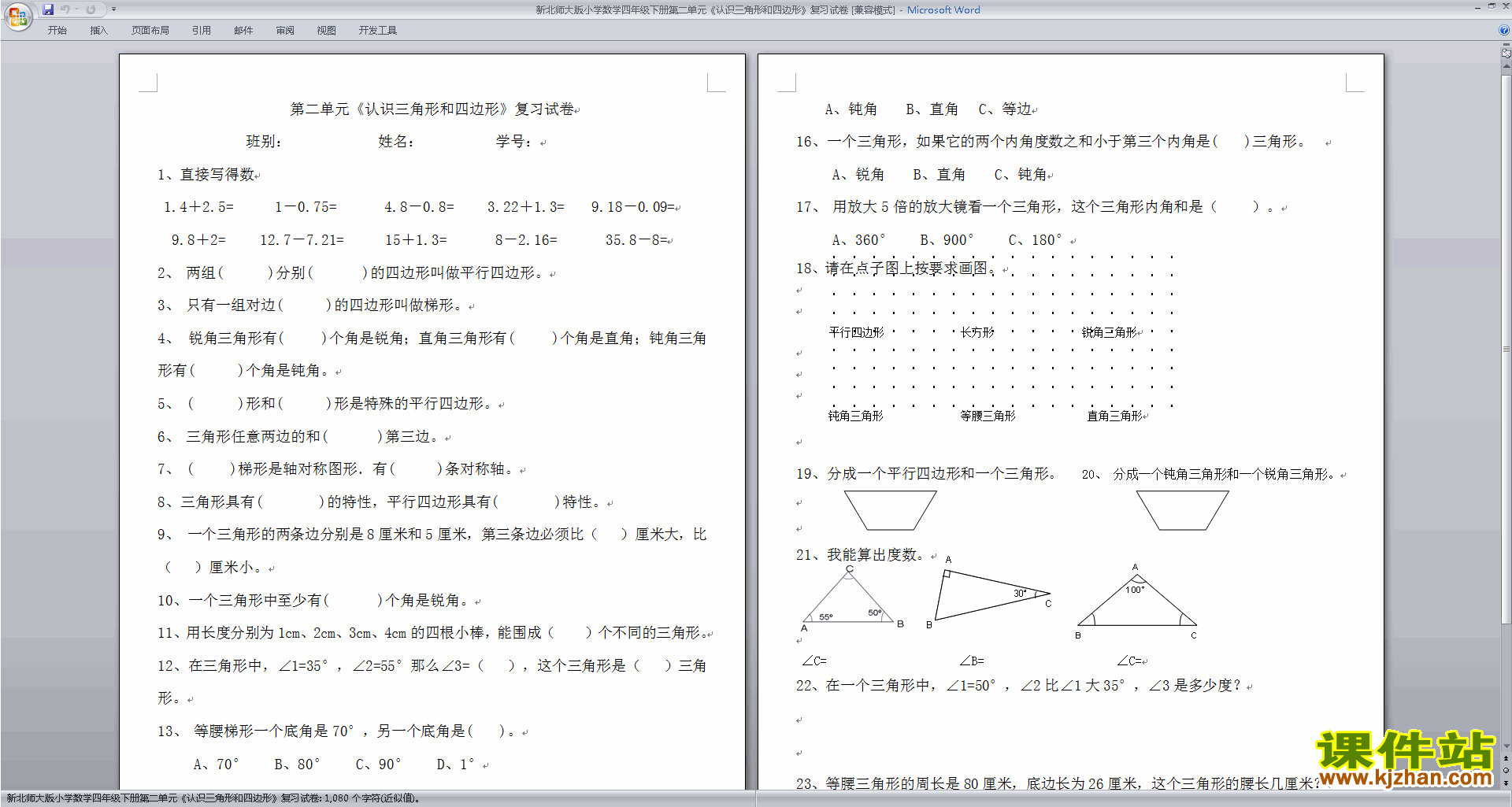1512x807 pixels.
Task: Open the Office button menu
Action: coord(17,17)
